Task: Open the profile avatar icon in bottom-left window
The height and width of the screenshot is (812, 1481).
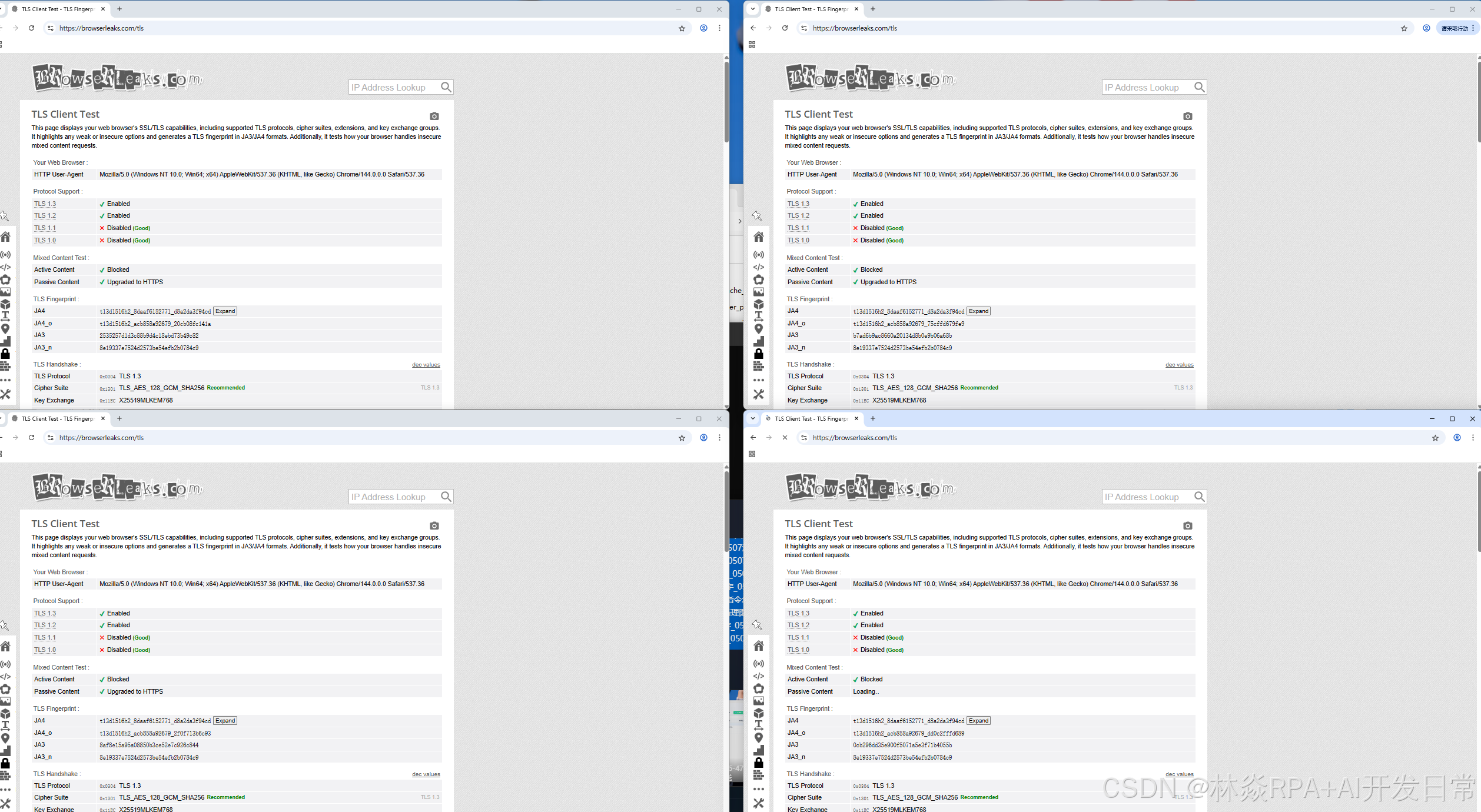Action: [703, 438]
